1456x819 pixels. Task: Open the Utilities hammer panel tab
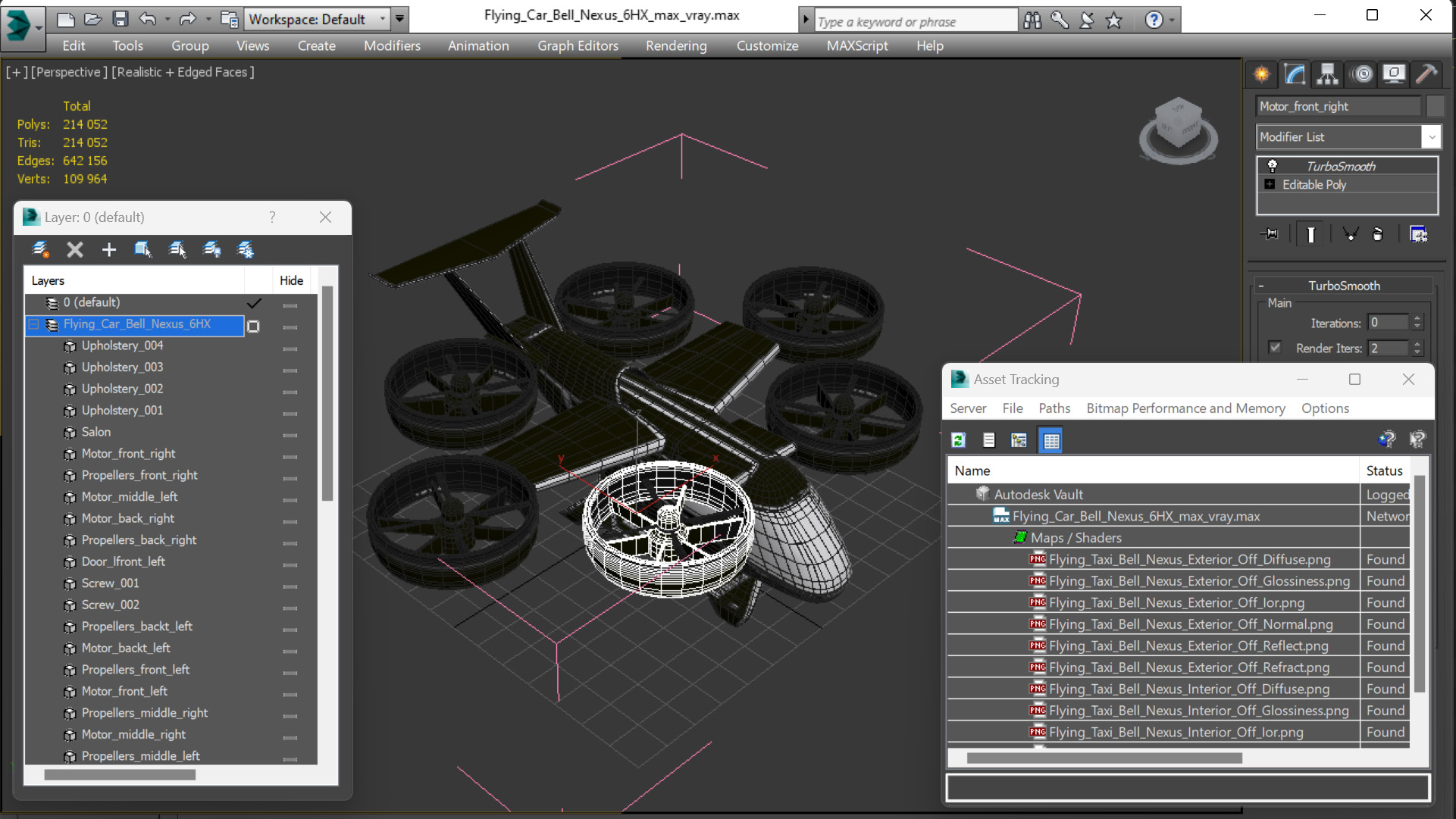point(1426,73)
